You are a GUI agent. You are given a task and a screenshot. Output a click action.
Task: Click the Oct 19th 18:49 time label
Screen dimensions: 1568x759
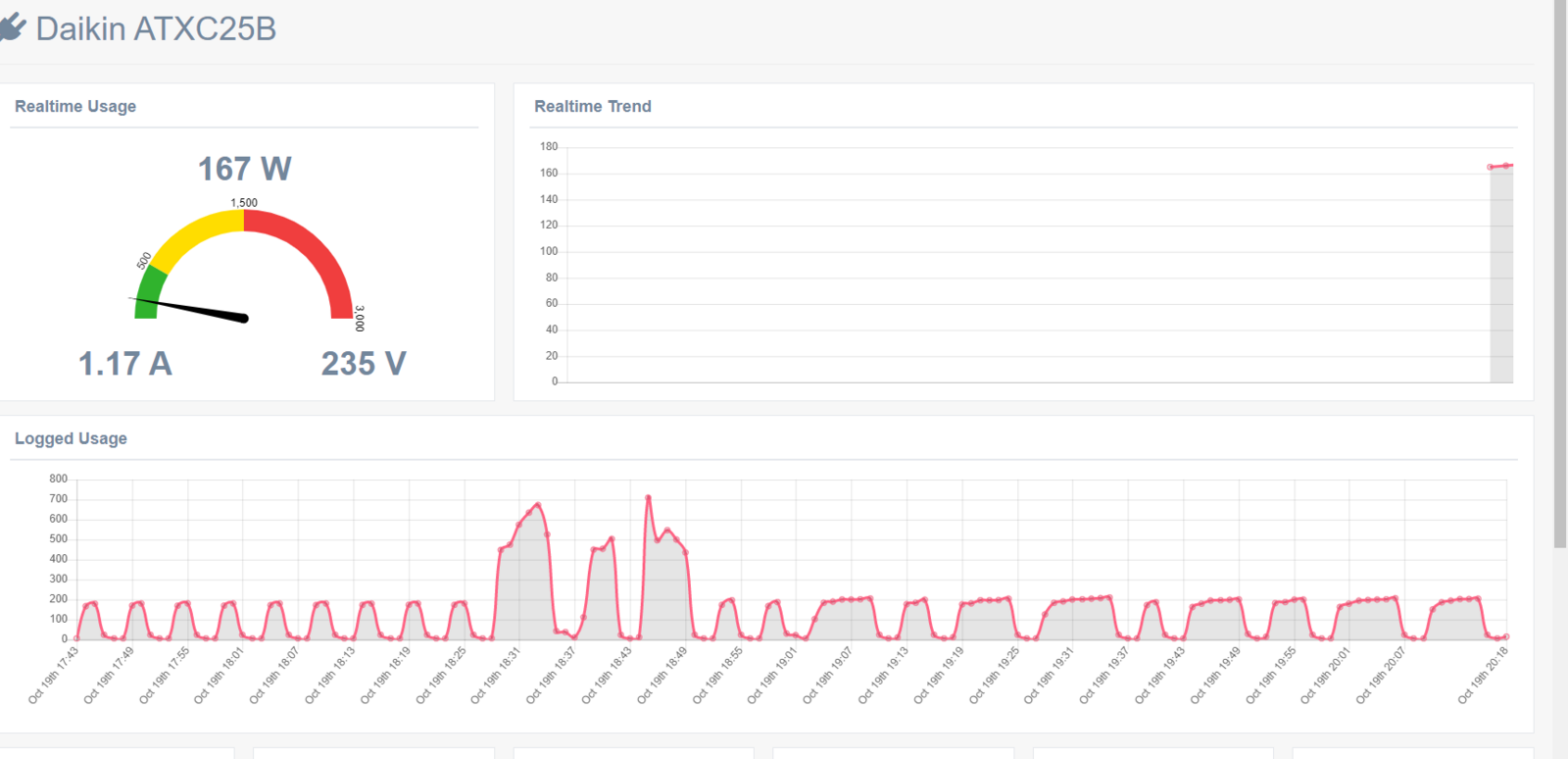tap(663, 675)
